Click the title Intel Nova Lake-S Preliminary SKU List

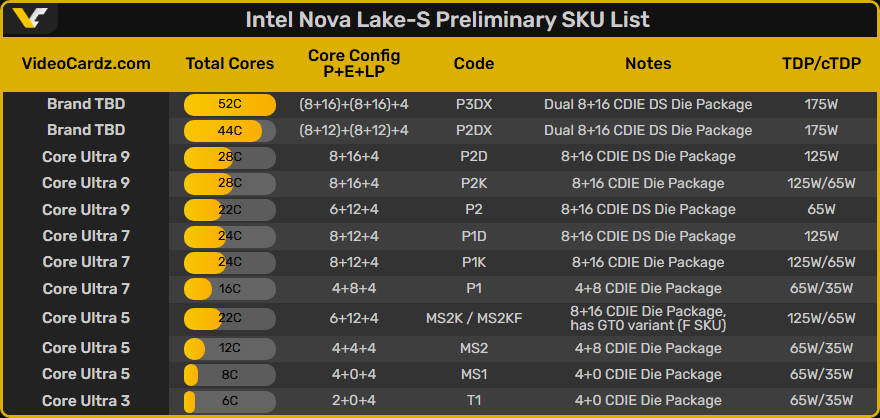point(448,19)
